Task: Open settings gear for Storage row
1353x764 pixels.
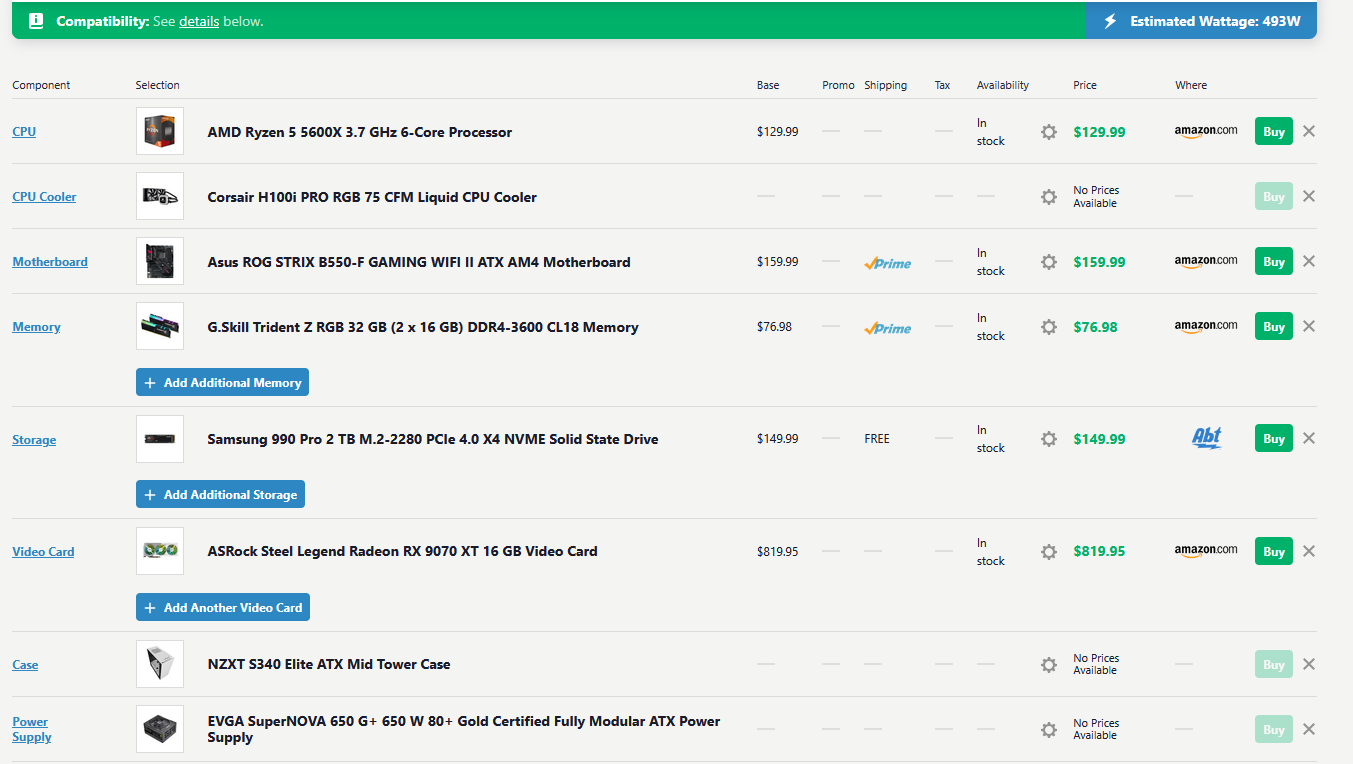Action: click(x=1049, y=439)
